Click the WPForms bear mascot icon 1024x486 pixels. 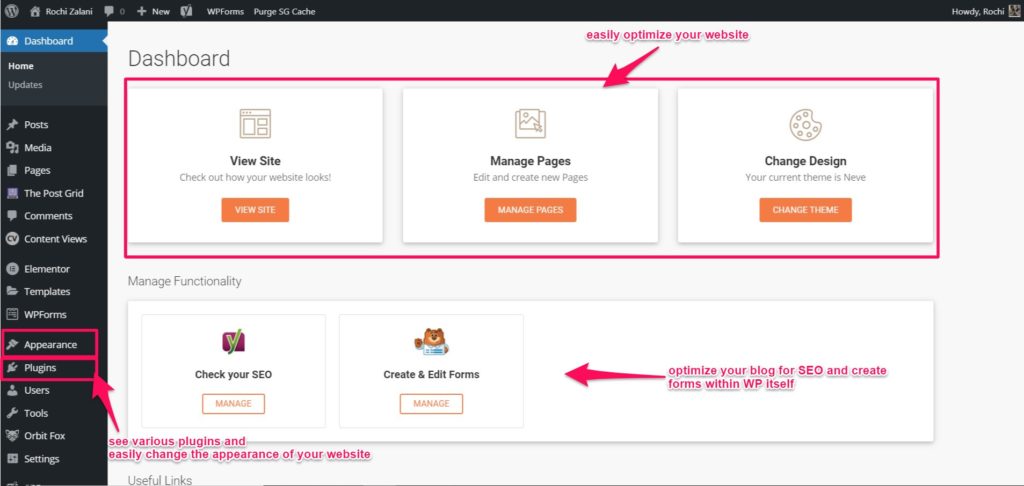coord(431,342)
